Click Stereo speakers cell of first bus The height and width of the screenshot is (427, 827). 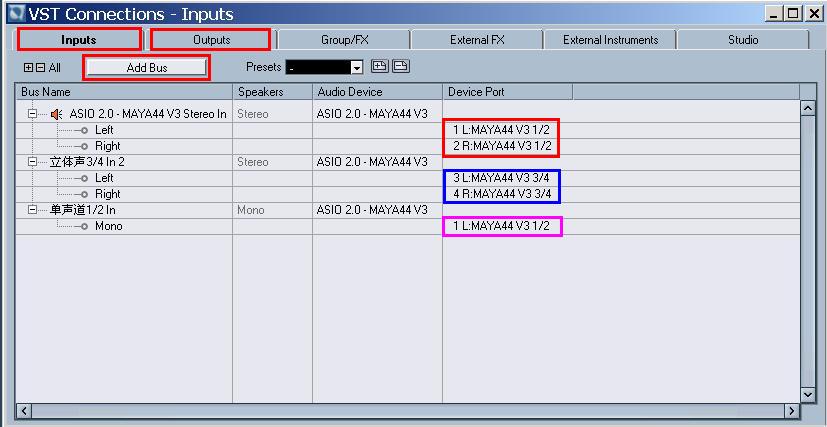coord(272,114)
